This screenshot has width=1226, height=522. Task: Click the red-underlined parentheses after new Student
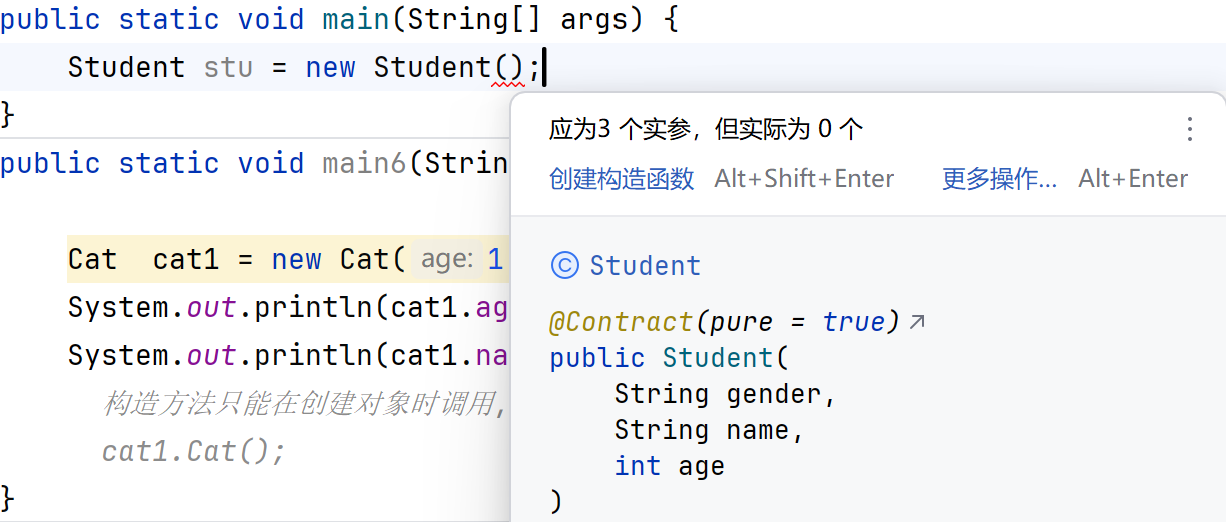(508, 68)
